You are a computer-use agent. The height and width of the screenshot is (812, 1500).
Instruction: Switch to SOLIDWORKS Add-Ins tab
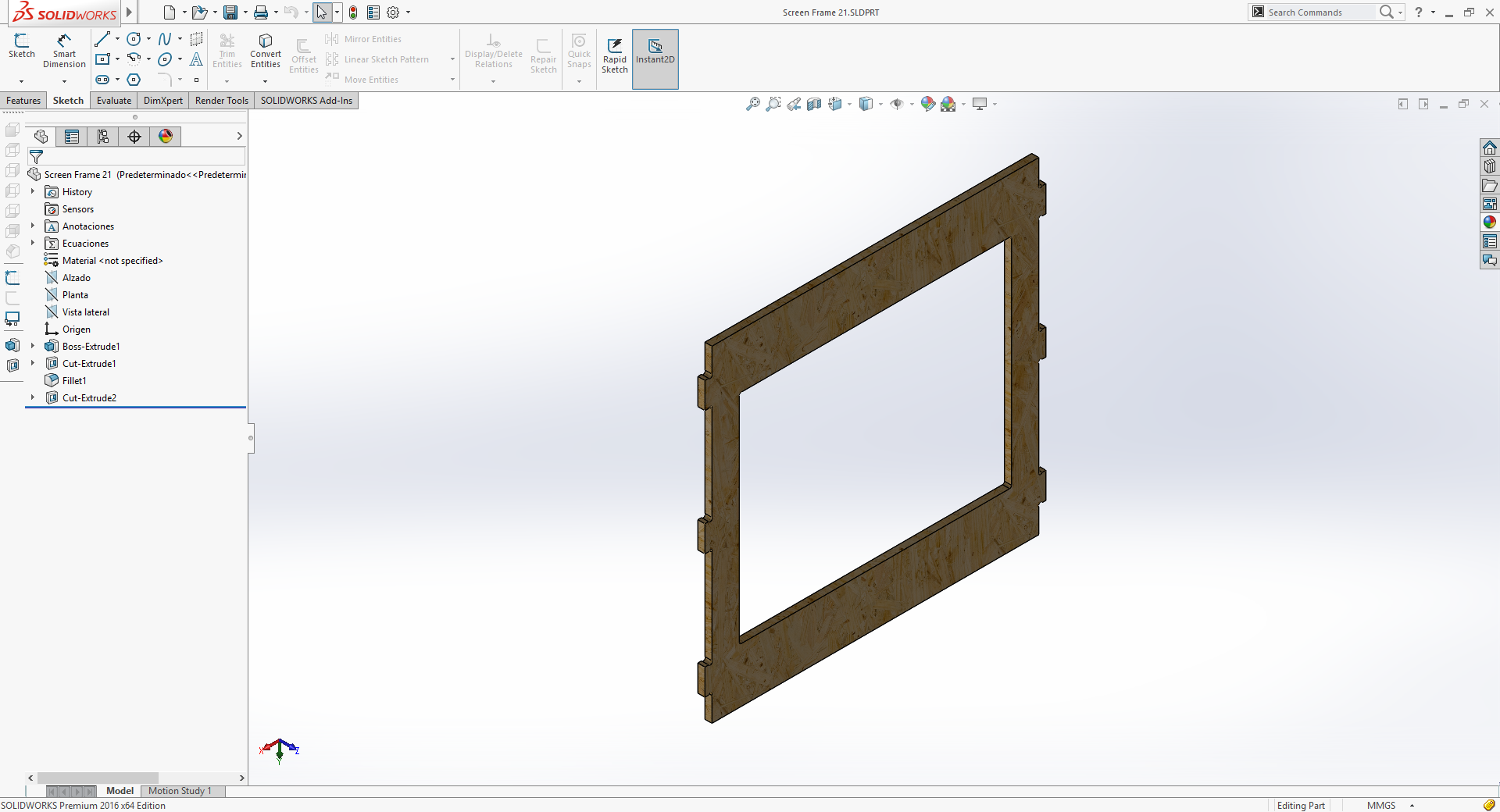tap(306, 101)
